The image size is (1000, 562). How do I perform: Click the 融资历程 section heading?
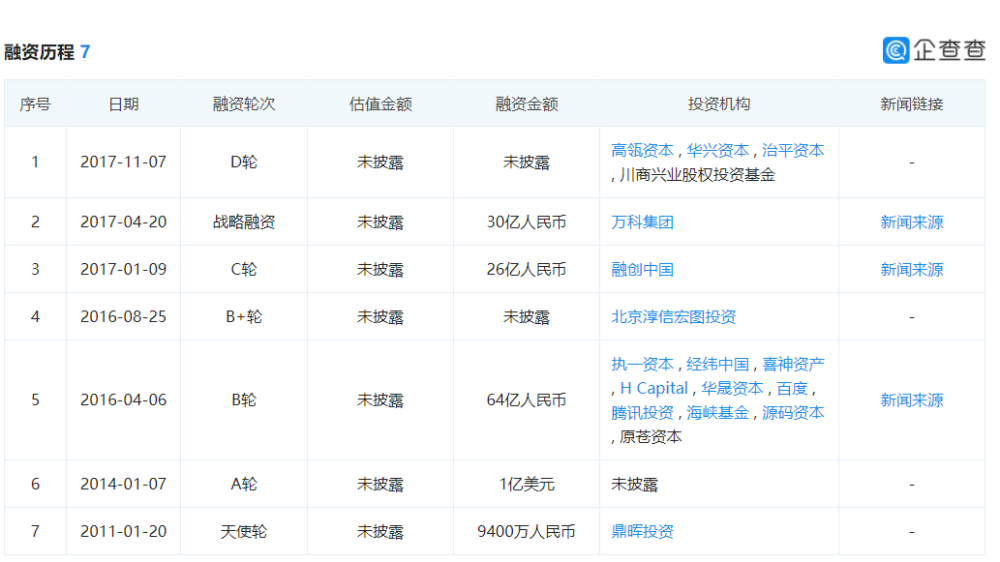point(40,52)
